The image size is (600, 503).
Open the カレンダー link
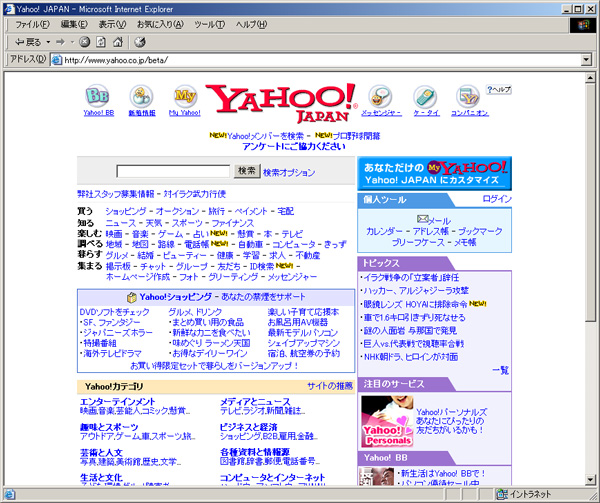(384, 231)
